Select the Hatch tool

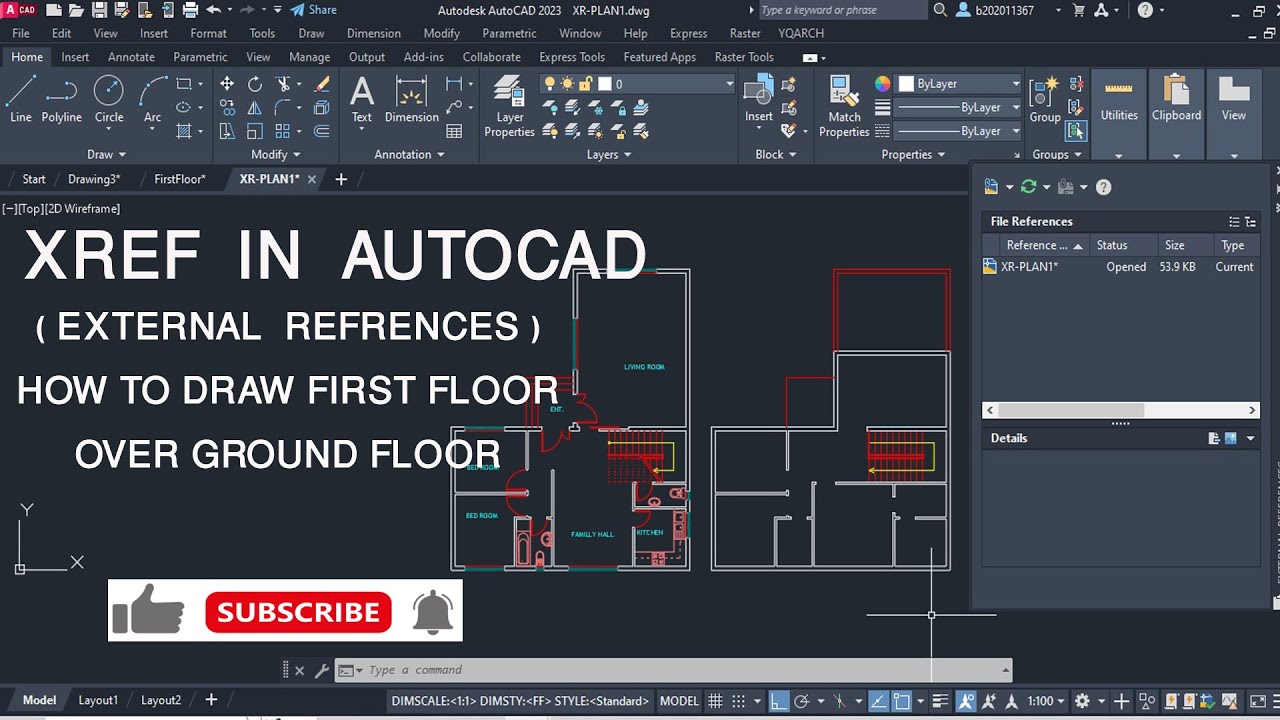click(x=184, y=131)
